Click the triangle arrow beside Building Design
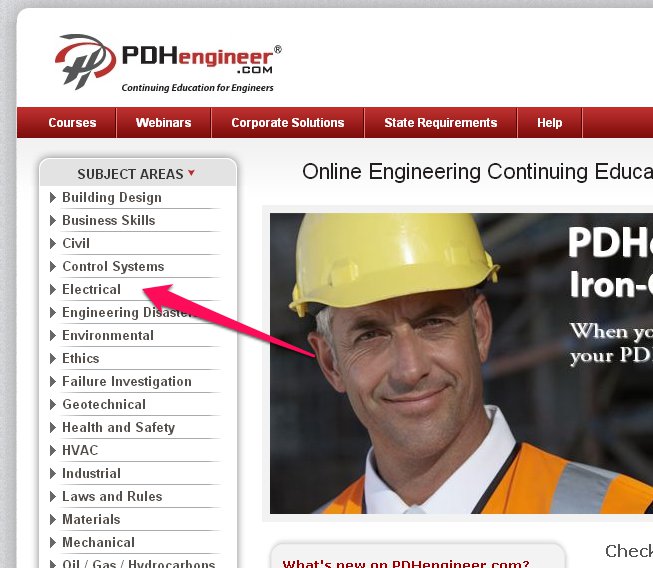 pos(53,197)
